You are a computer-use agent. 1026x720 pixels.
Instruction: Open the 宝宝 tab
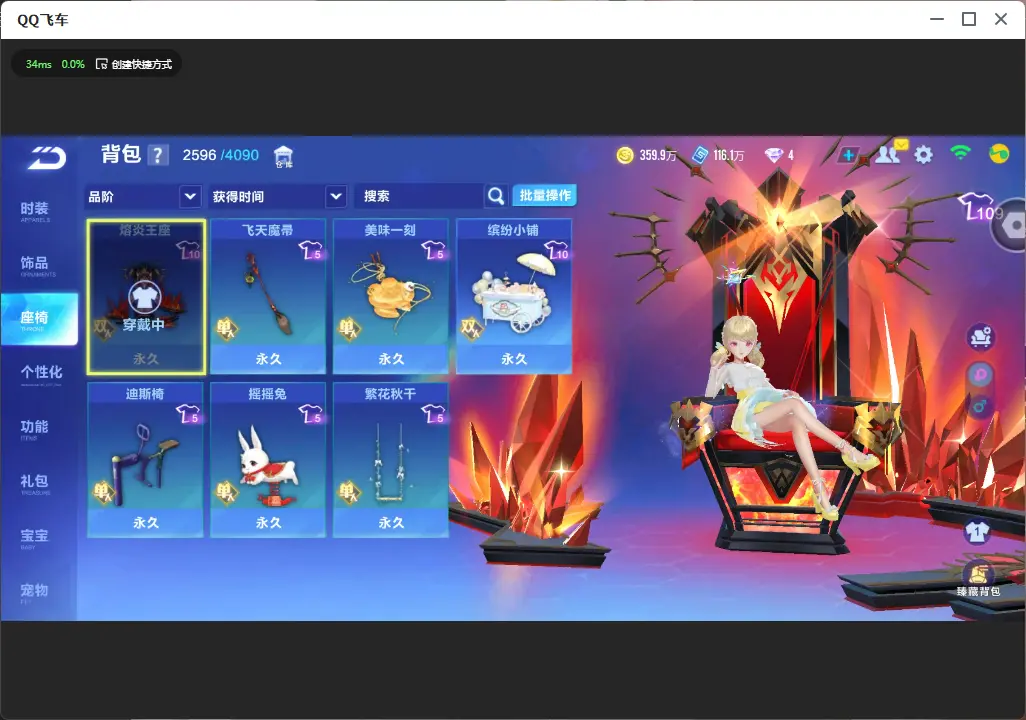(35, 537)
